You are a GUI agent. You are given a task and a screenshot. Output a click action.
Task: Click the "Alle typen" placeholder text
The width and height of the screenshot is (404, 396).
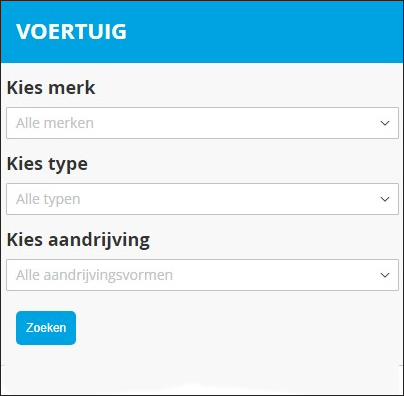tap(48, 199)
